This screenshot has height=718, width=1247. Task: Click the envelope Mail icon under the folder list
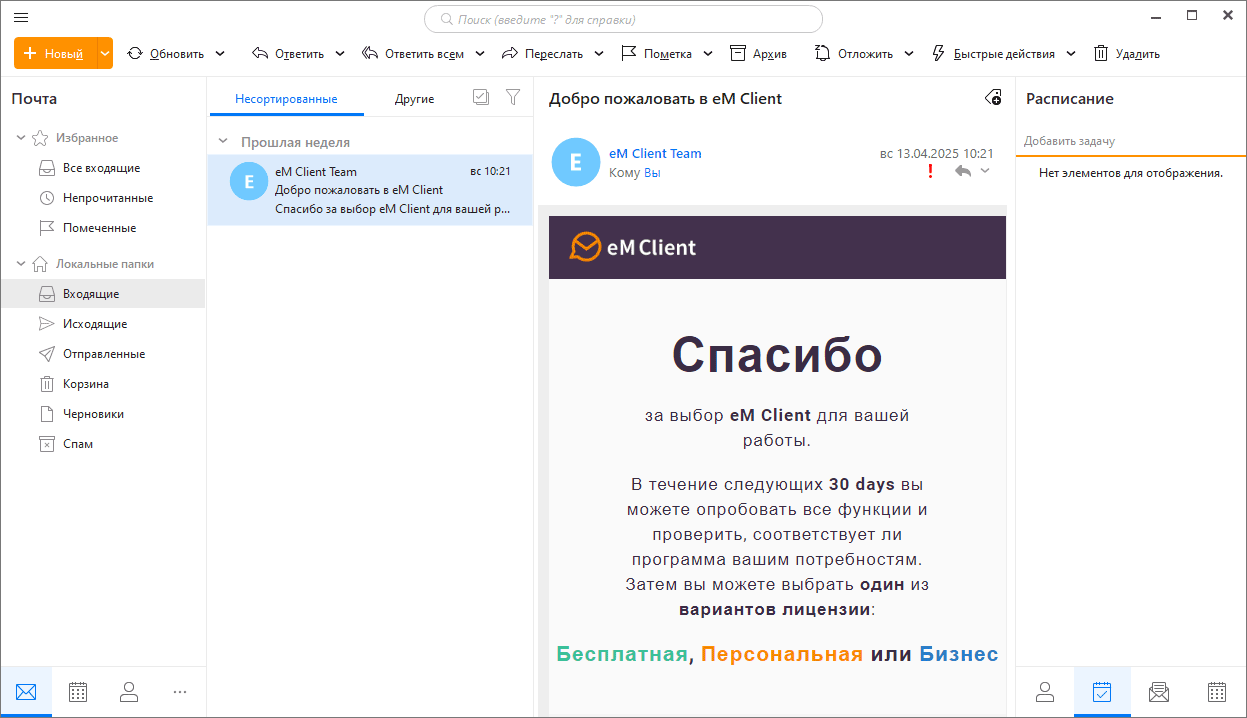point(26,691)
